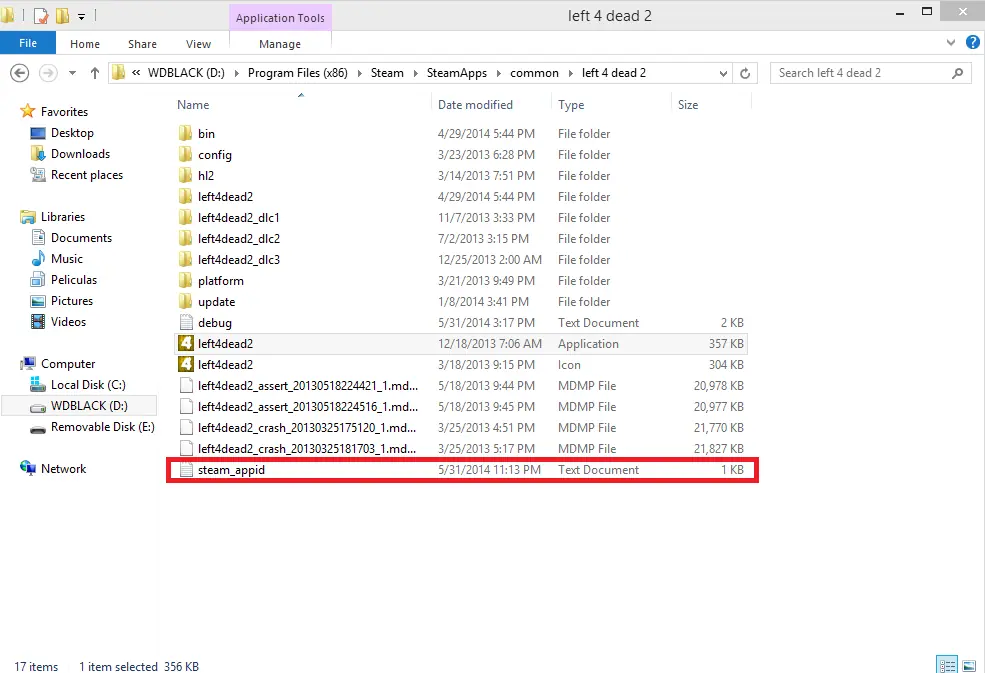
Task: Select WDBLACK (D:) drive
Action: pos(79,406)
